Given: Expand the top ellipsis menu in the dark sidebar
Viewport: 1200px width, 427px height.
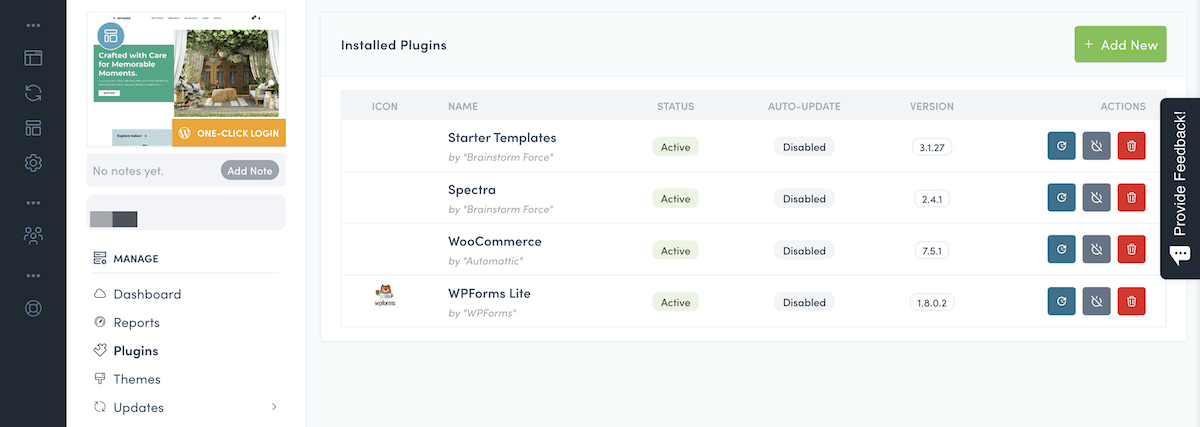Looking at the screenshot, I should click(33, 25).
